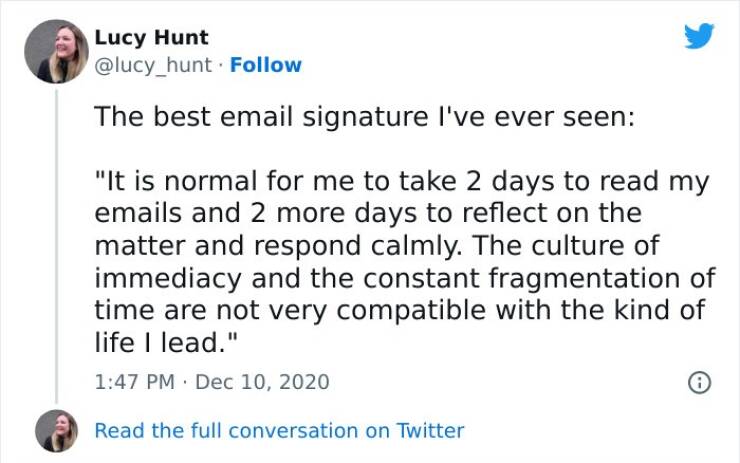The width and height of the screenshot is (740, 463).
Task: Click Lucy Hunt's large profile photo
Action: click(56, 51)
